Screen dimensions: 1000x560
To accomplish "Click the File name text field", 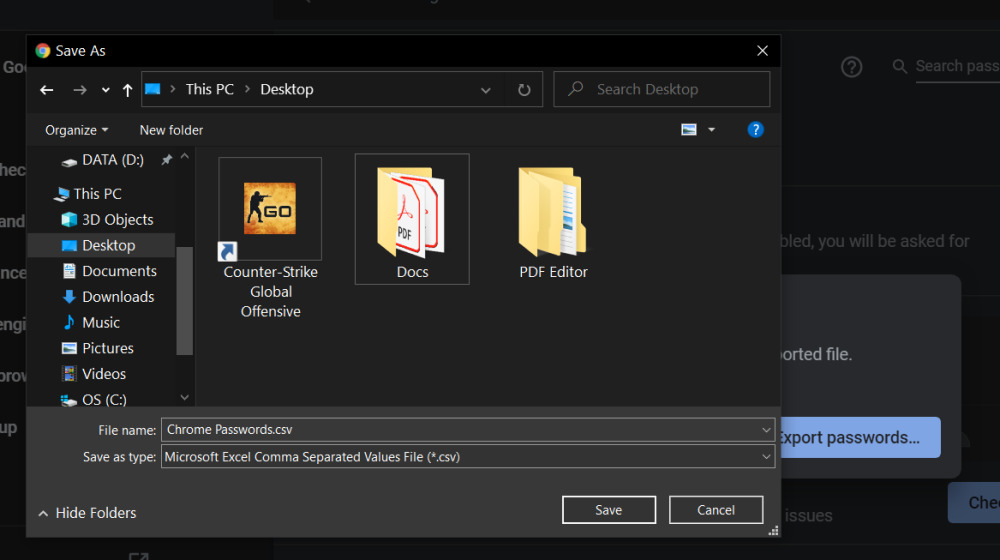I will (x=460, y=430).
